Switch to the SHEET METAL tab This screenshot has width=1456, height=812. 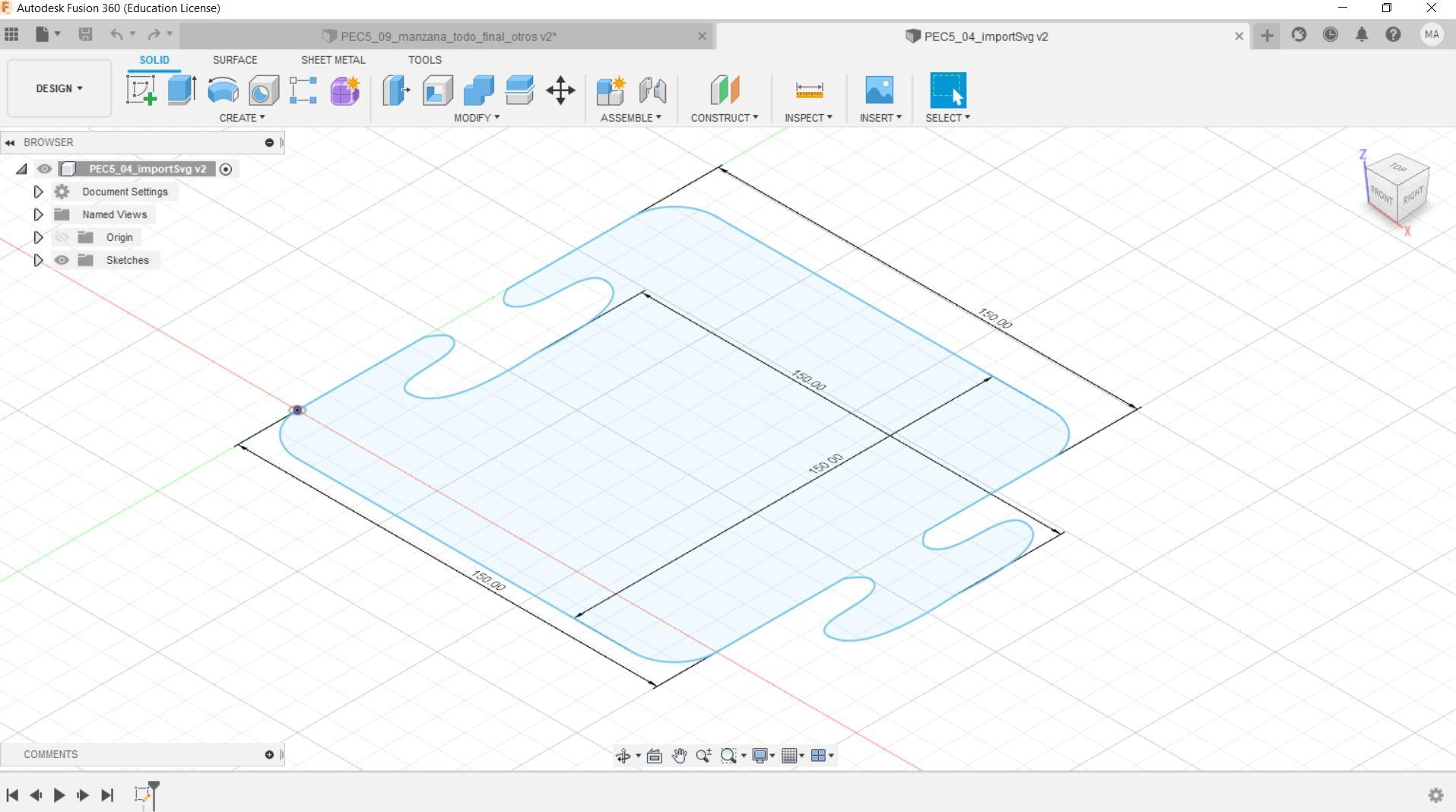pos(333,60)
